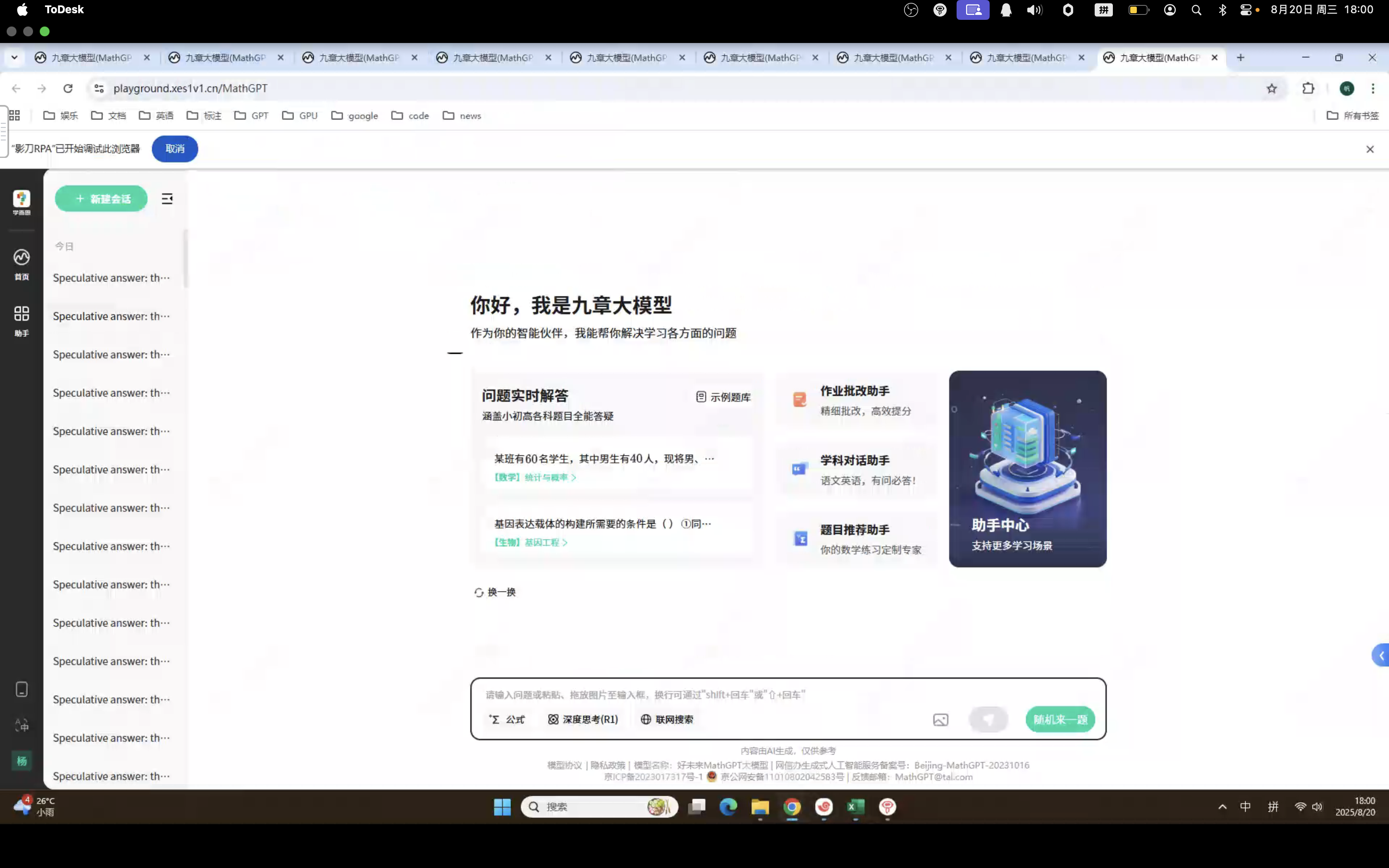Open 示例题库 next to 问题实时解答

click(x=723, y=397)
